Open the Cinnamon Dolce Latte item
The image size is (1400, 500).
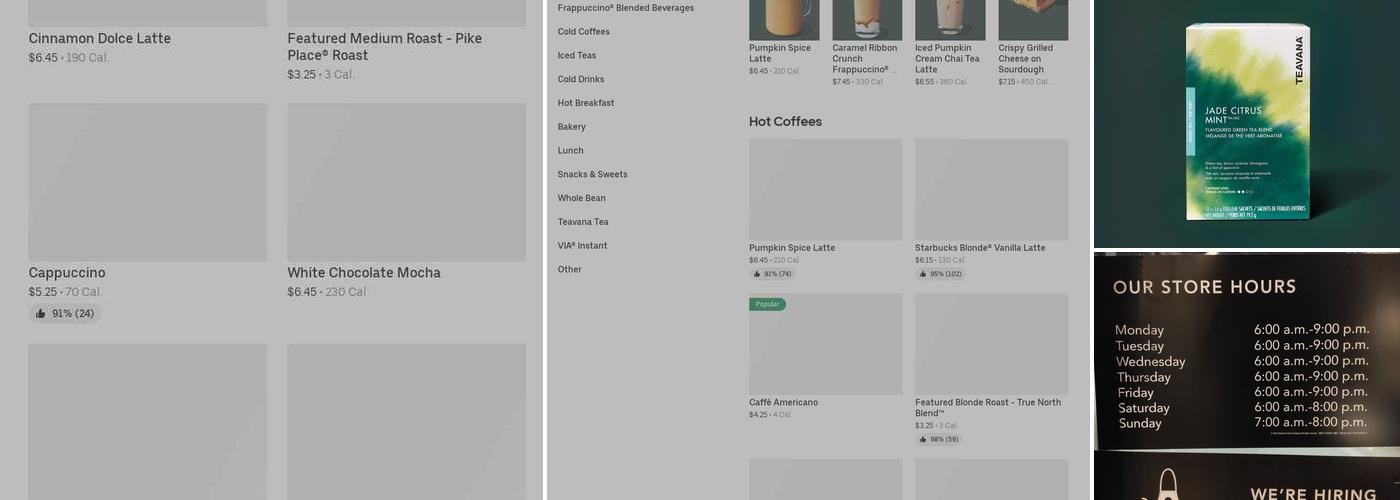tap(99, 38)
